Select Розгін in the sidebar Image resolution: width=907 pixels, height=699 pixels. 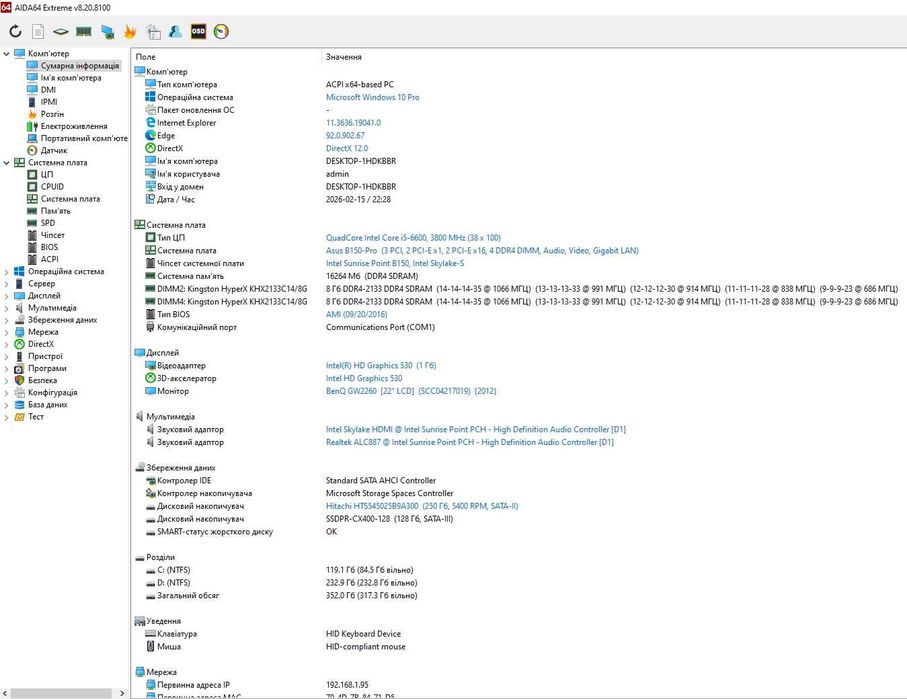pyautogui.click(x=52, y=114)
